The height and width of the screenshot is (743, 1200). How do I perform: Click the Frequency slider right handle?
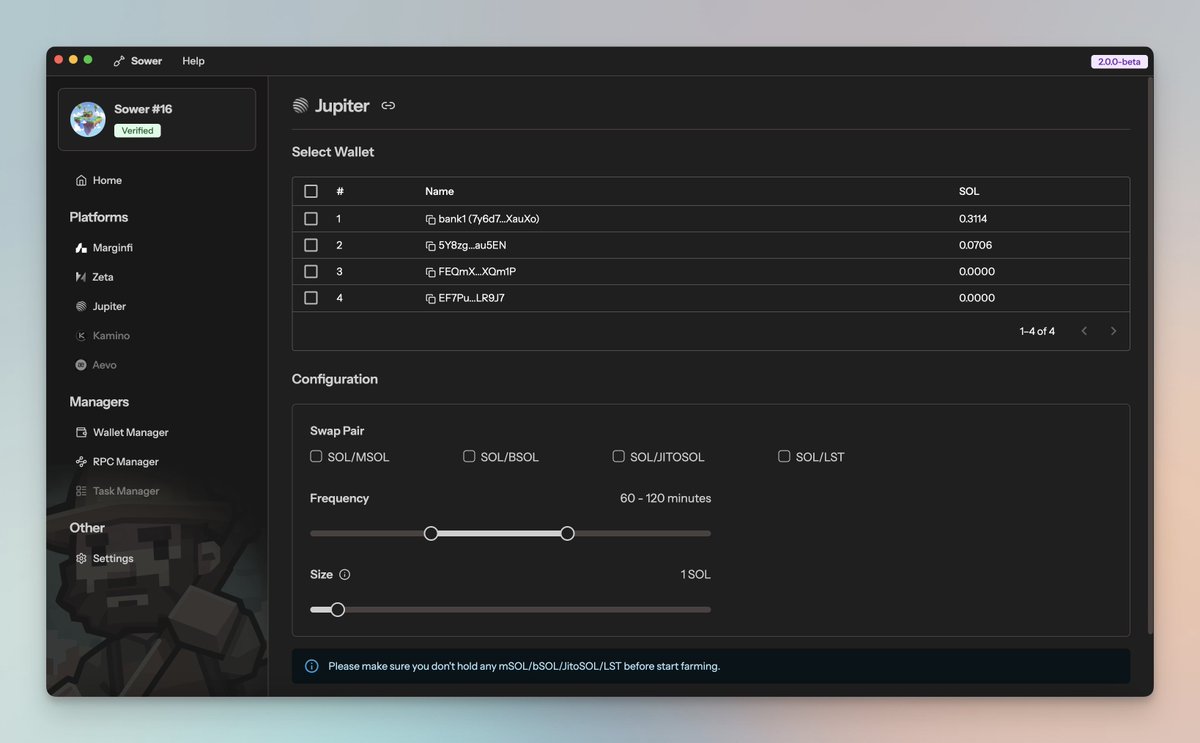click(567, 533)
